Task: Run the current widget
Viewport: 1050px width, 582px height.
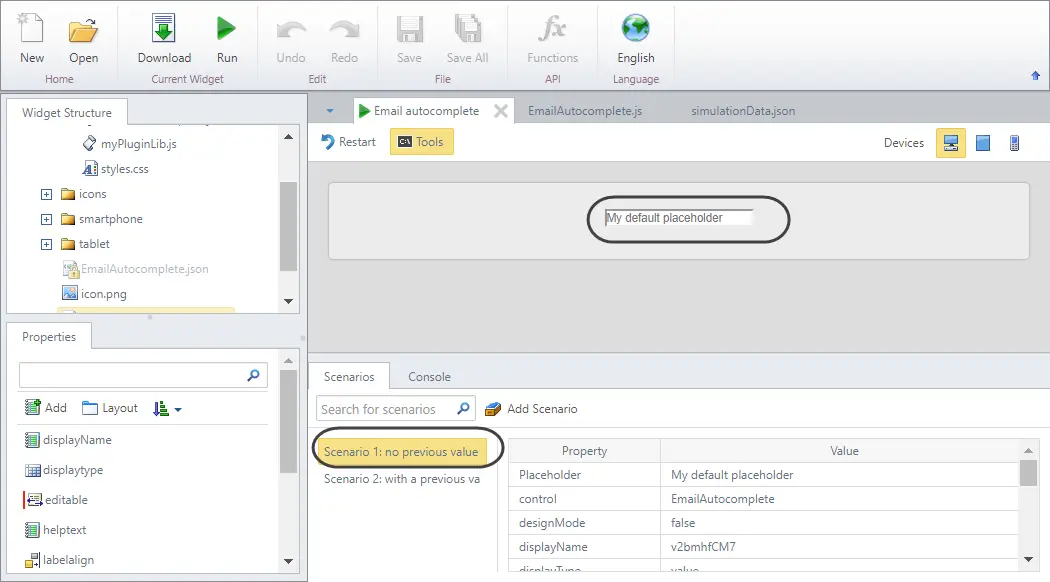Action: pos(227,38)
